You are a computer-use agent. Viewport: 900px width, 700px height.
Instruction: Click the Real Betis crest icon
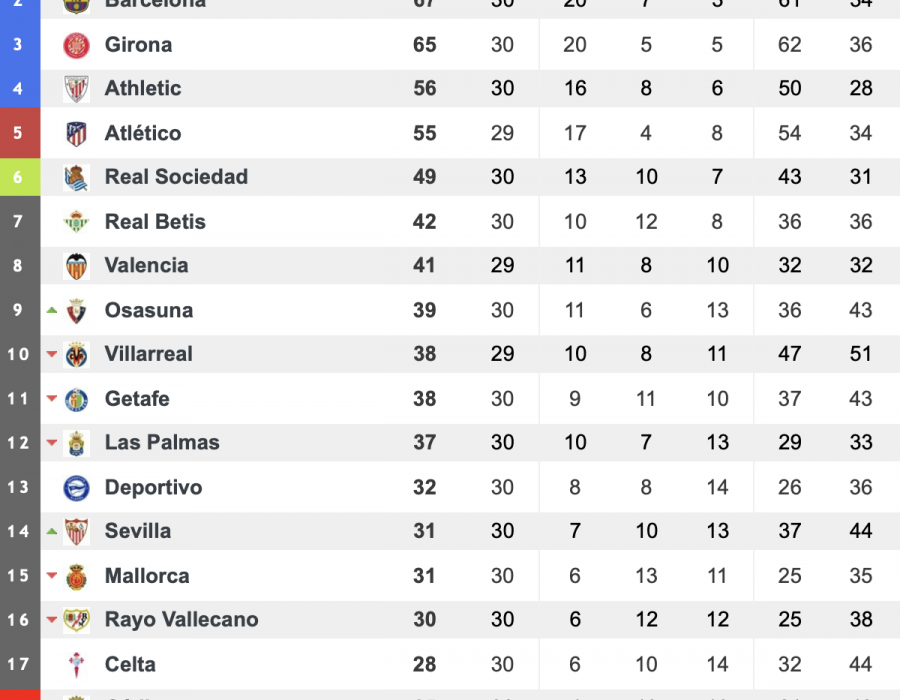click(76, 221)
